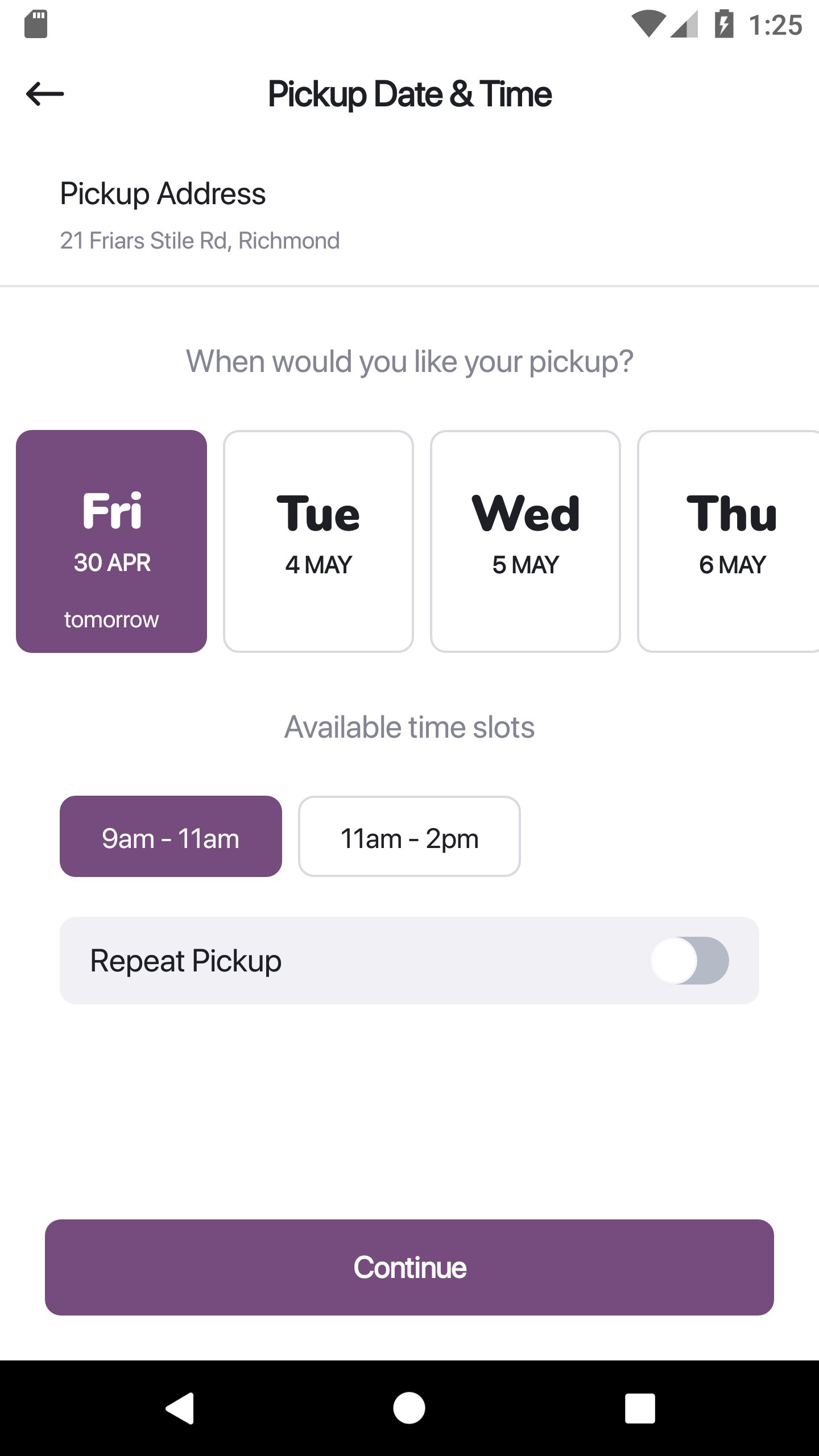Open address 21 Friars Stile Rd, Richmond
This screenshot has height=1456, width=819.
coord(200,241)
